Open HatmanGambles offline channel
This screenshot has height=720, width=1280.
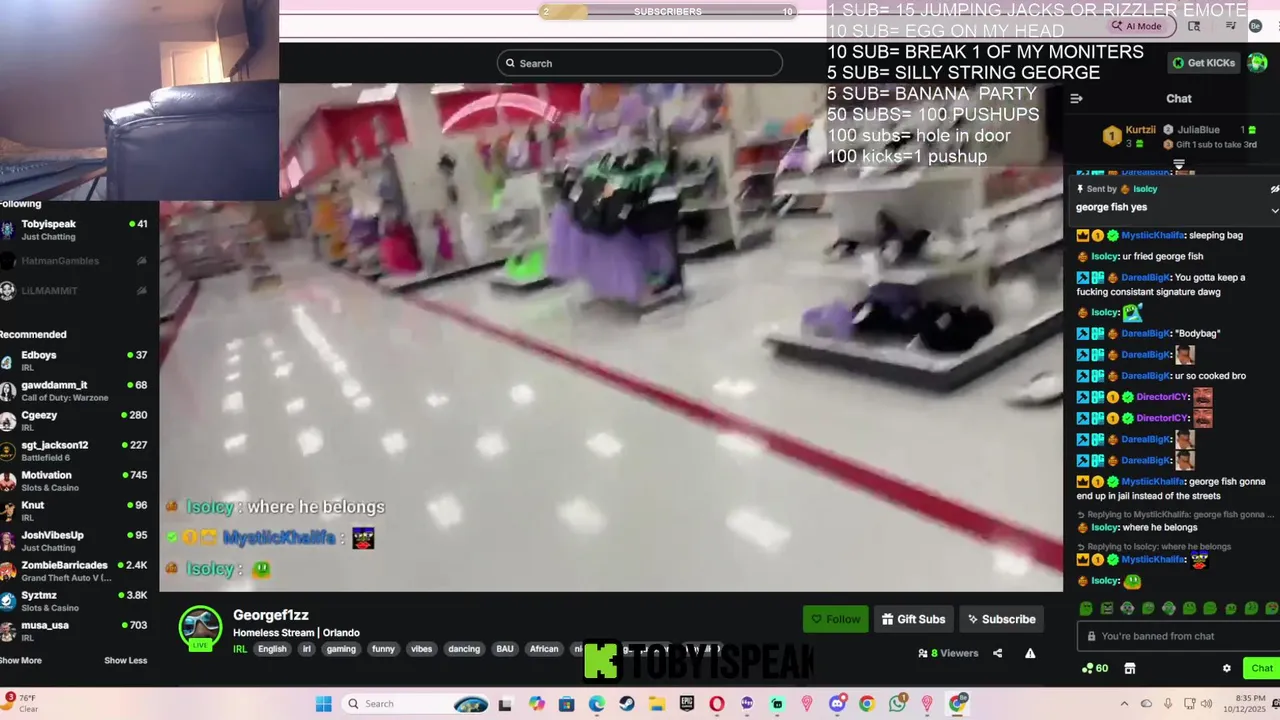tap(75, 261)
